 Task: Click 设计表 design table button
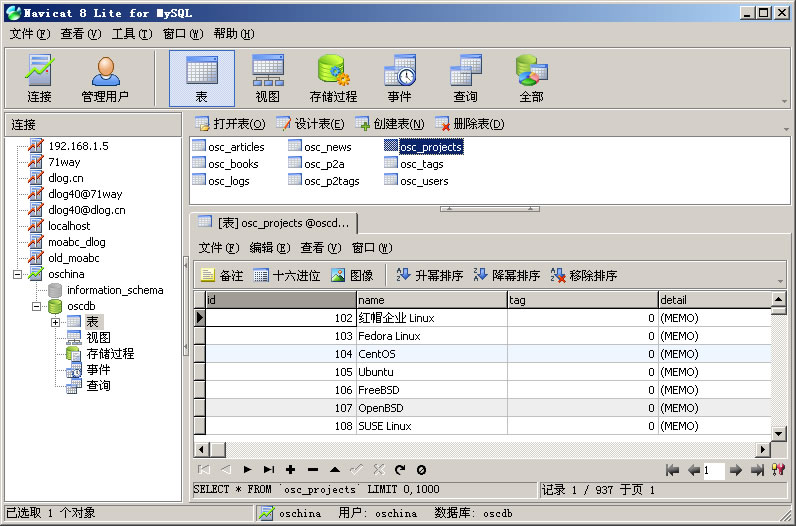point(310,124)
